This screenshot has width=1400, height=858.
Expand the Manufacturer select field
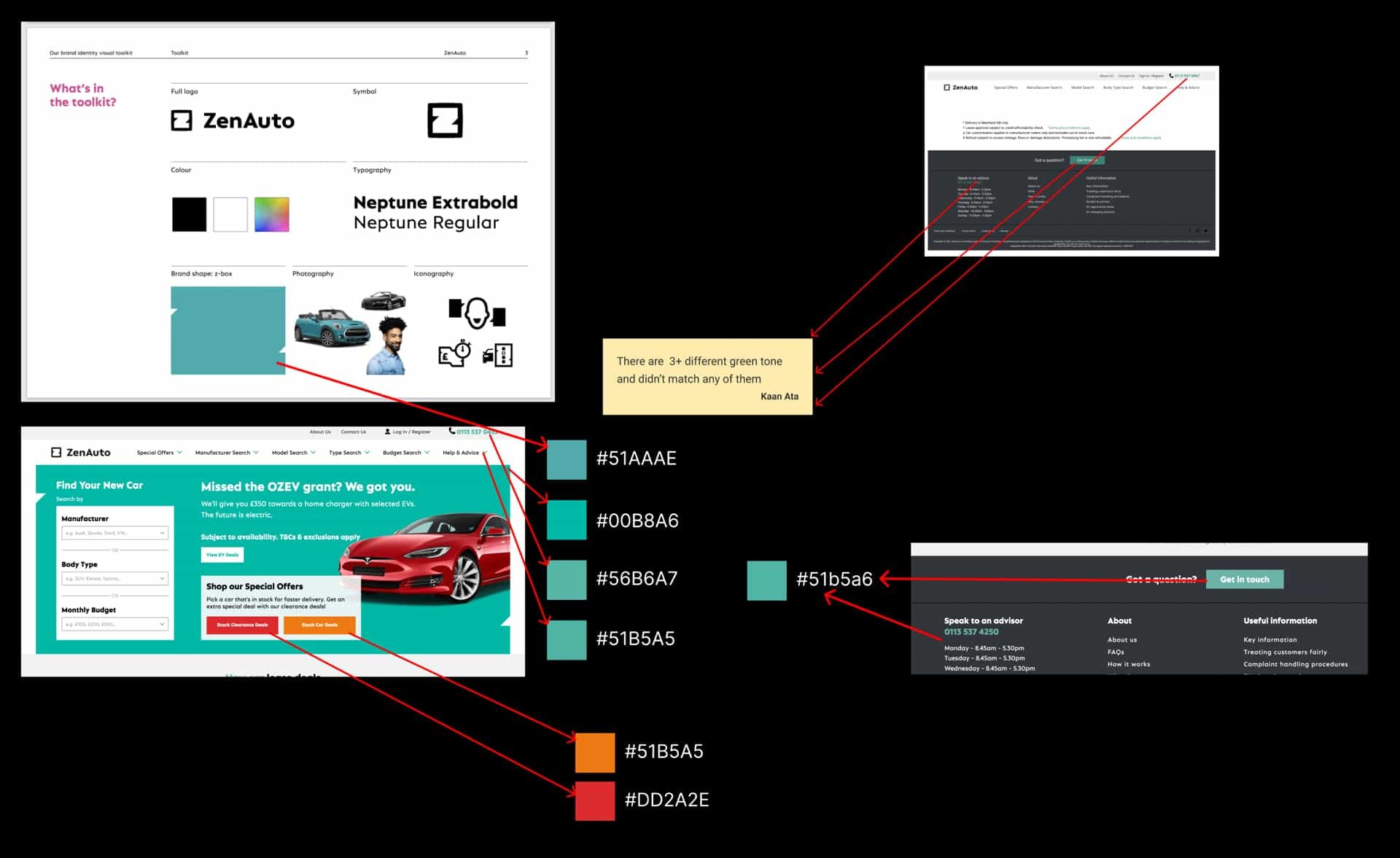coord(115,533)
